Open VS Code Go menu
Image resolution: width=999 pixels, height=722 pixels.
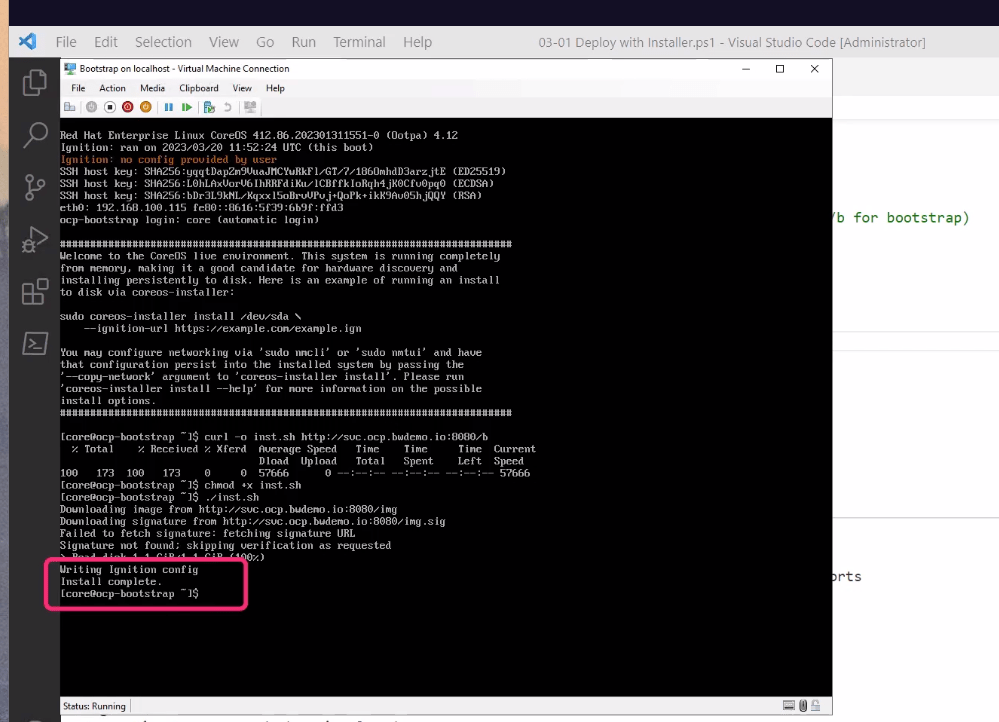(265, 42)
